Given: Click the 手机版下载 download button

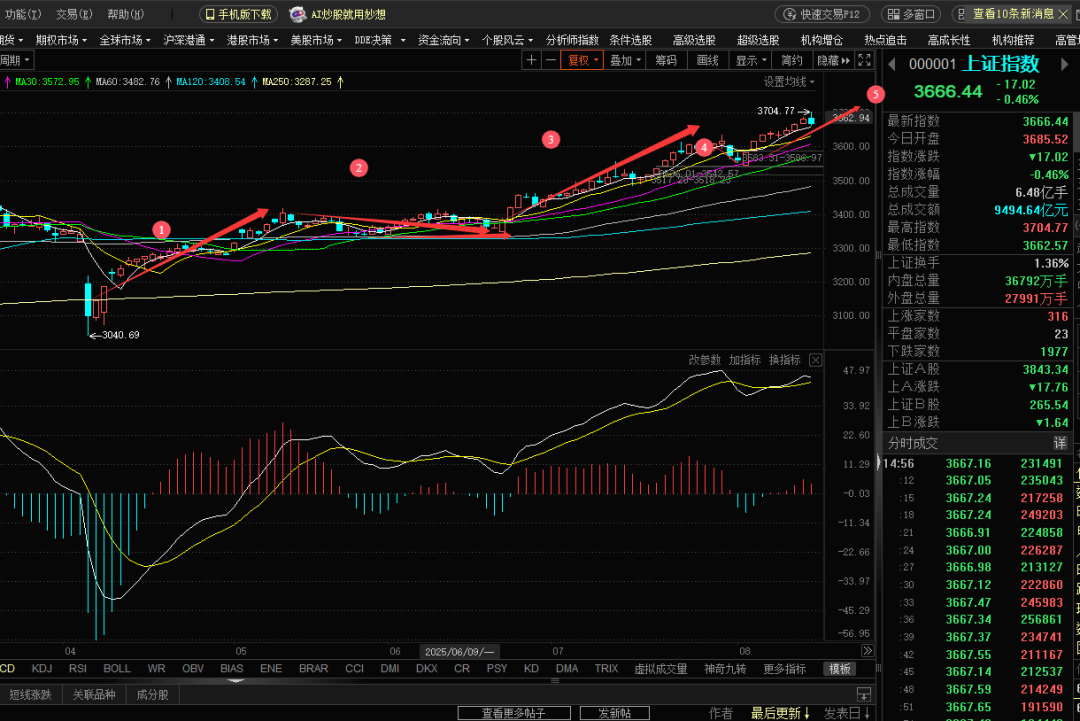Looking at the screenshot, I should pos(238,15).
